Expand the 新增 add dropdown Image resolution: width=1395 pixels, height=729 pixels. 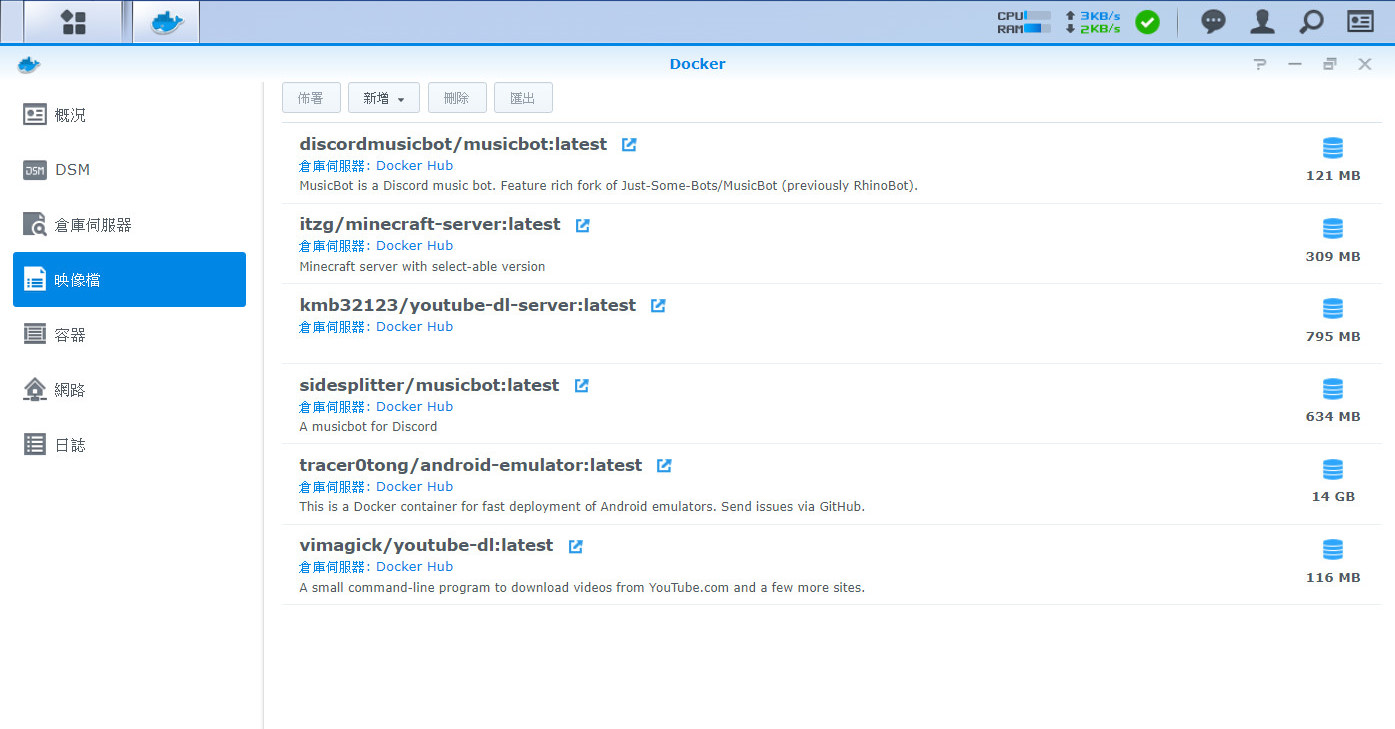[x=384, y=98]
